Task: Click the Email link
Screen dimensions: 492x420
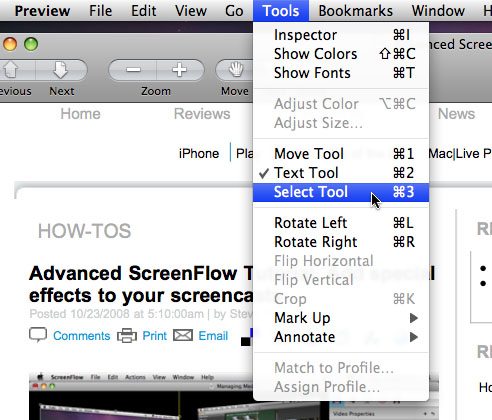Action: [x=213, y=336]
